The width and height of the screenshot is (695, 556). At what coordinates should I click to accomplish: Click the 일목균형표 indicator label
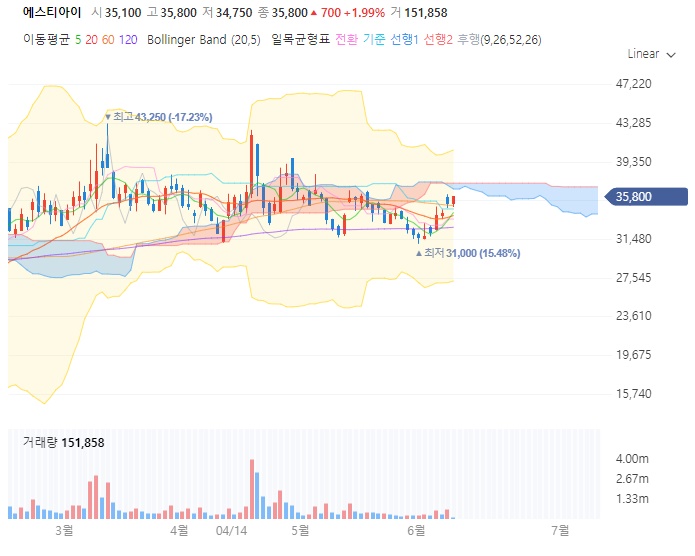[301, 40]
